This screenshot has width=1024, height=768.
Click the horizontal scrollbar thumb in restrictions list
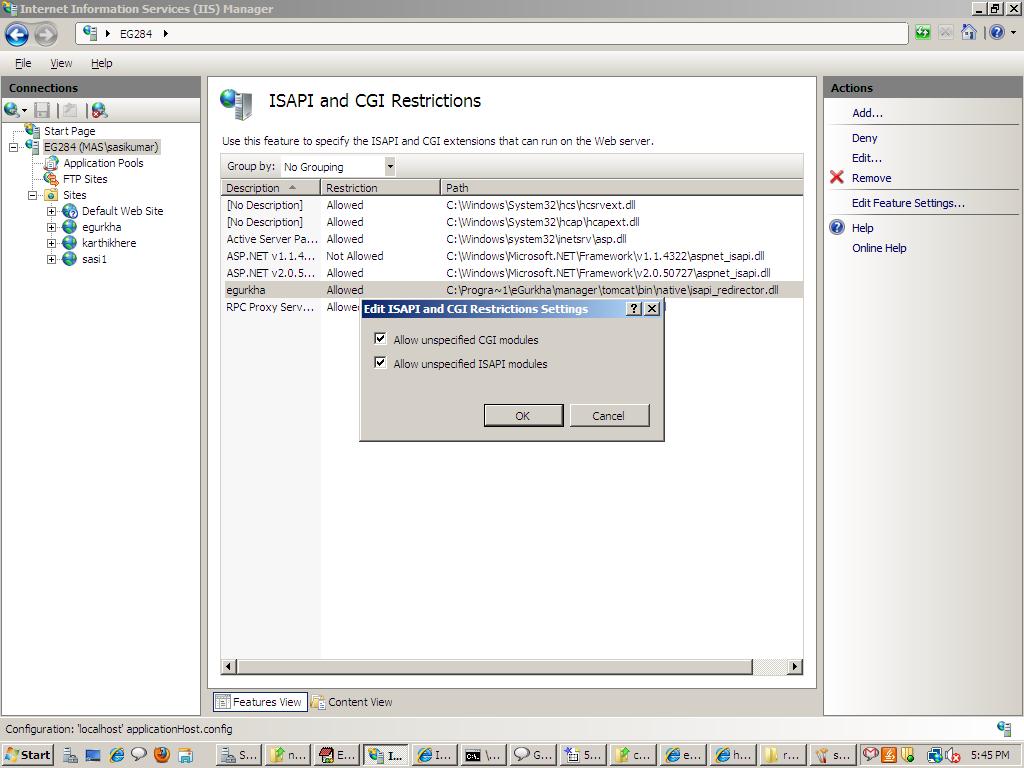(x=494, y=667)
